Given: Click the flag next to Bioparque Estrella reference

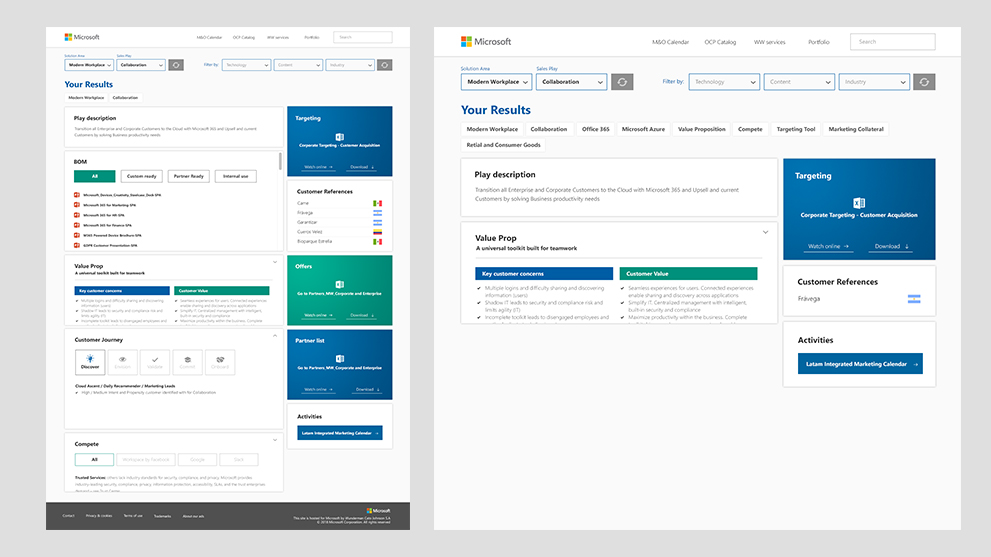Looking at the screenshot, I should coord(377,242).
